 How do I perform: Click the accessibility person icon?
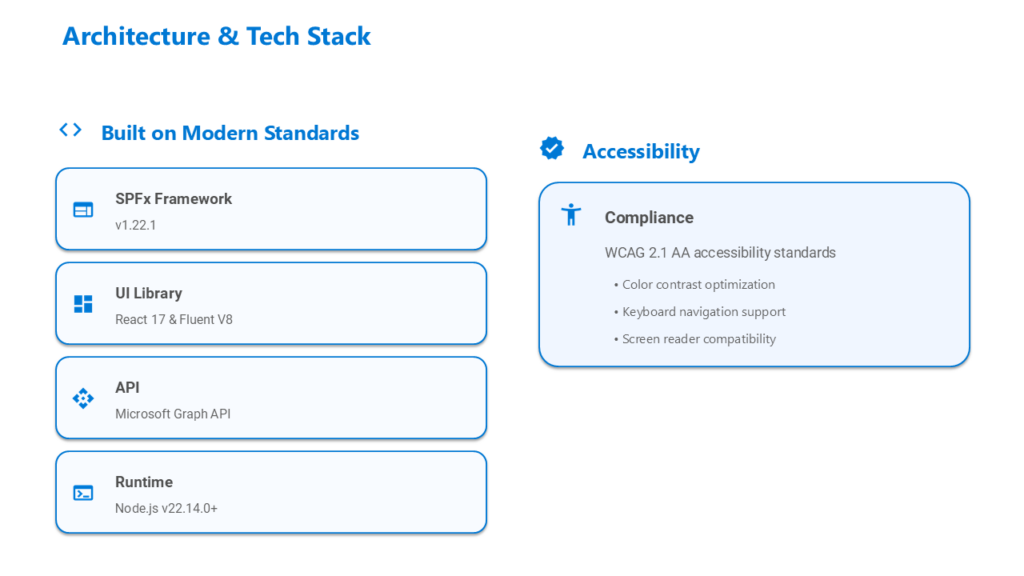pyautogui.click(x=571, y=215)
